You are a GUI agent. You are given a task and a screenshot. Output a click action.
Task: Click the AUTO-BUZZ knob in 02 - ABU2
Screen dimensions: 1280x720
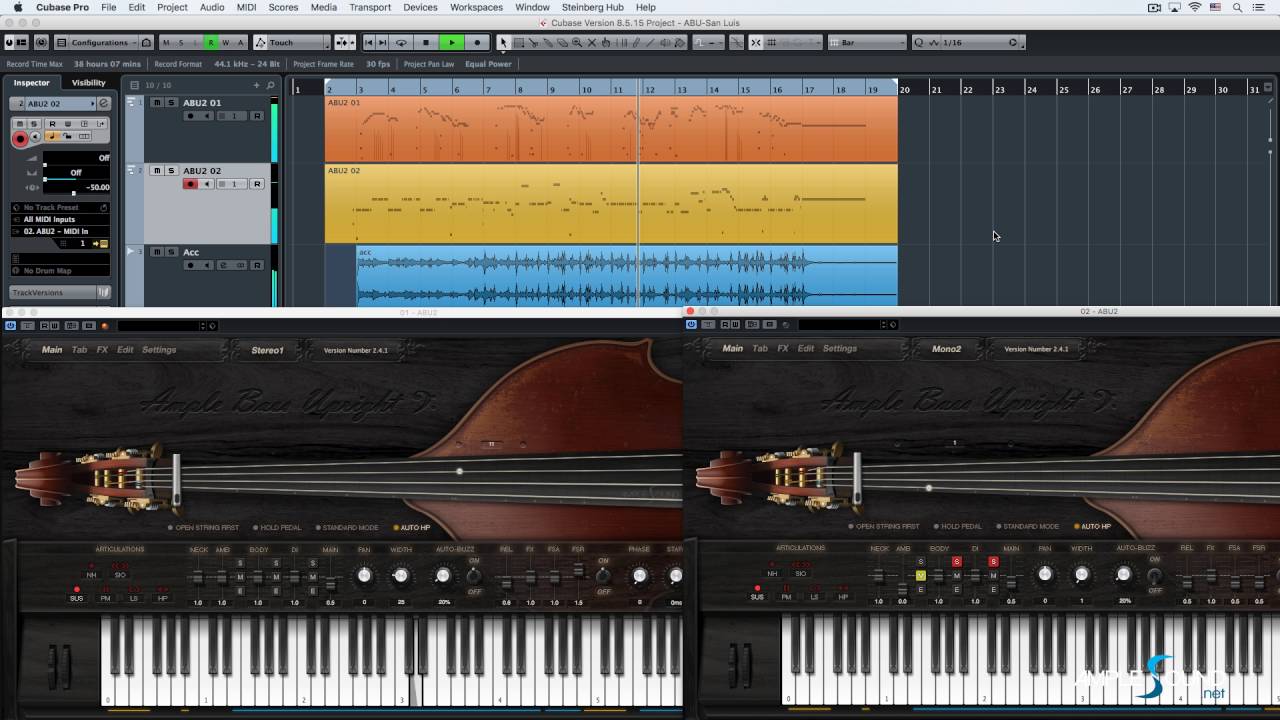click(1123, 574)
